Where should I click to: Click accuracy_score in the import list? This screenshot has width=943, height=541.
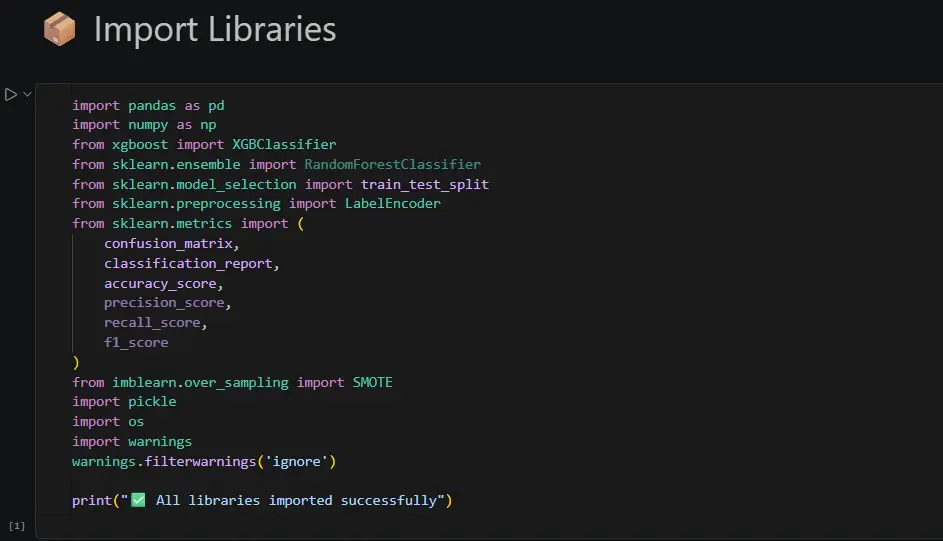tap(160, 283)
